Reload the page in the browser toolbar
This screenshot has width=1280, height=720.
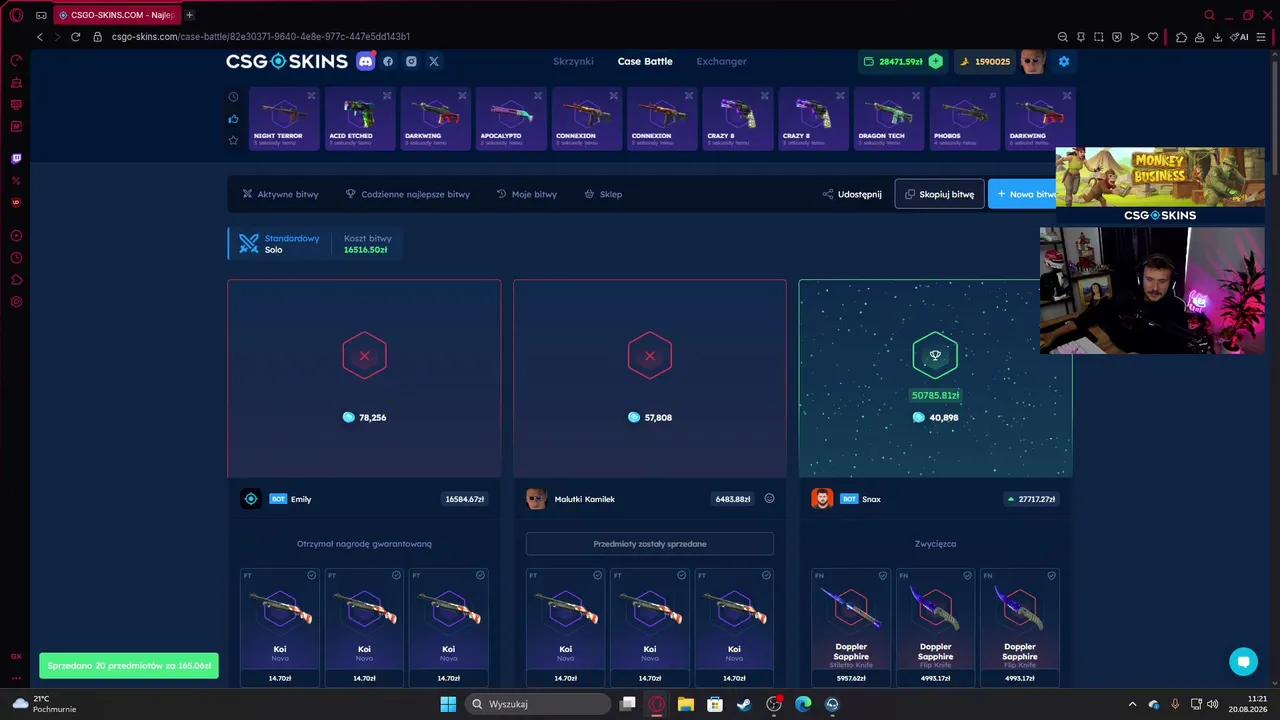(75, 37)
